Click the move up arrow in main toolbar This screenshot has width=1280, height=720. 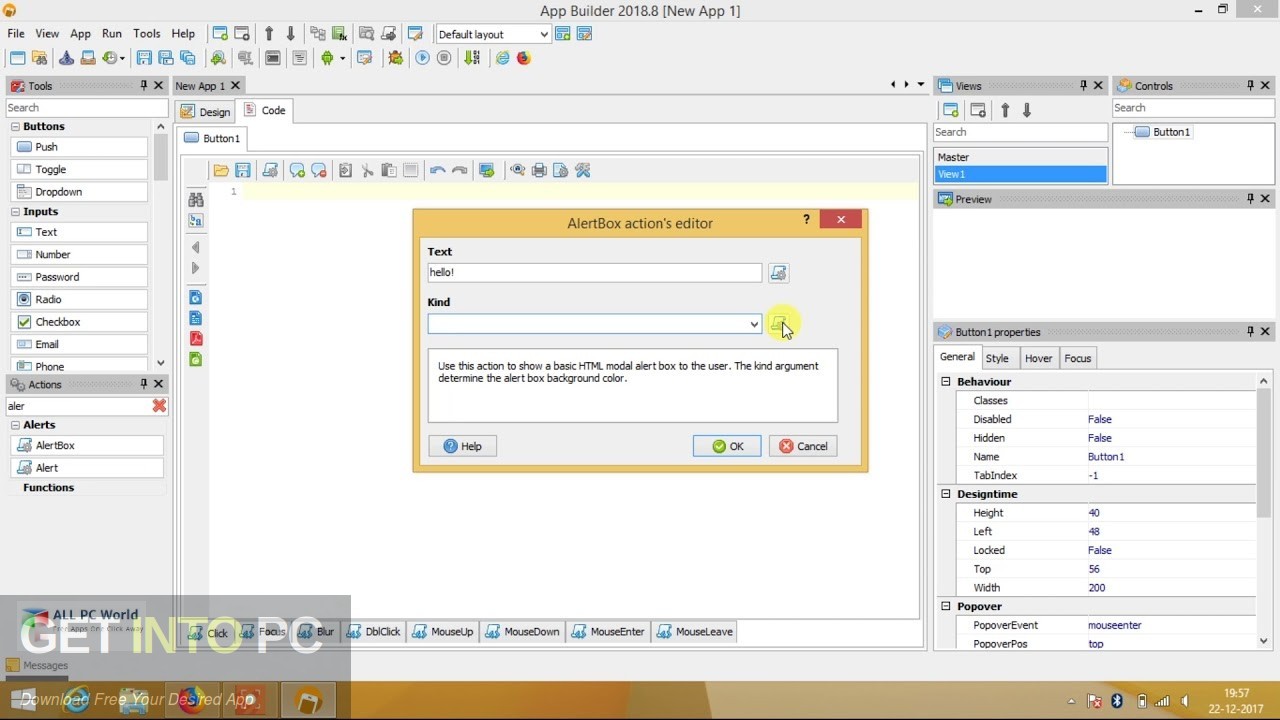click(269, 34)
